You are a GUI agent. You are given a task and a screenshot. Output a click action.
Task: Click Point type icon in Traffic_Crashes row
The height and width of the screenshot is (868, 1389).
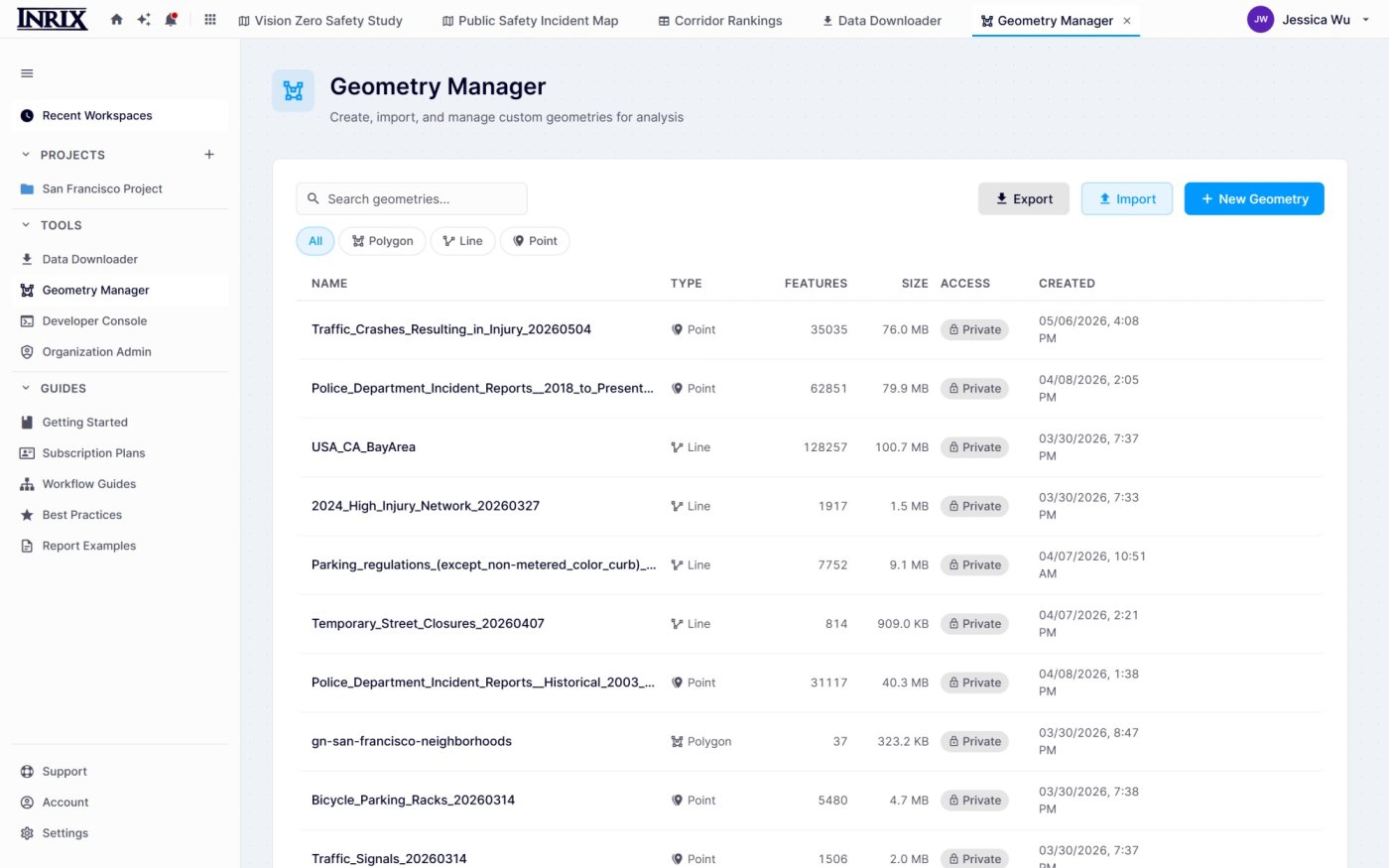point(677,329)
